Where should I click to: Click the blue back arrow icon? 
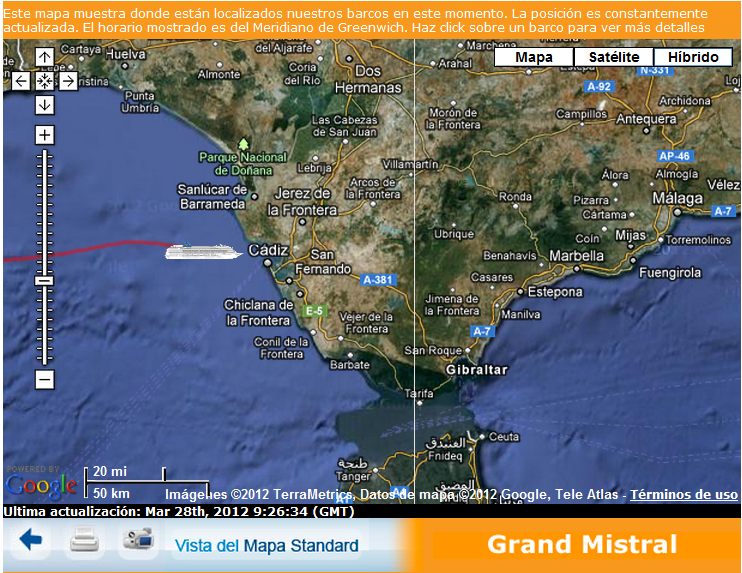[31, 541]
